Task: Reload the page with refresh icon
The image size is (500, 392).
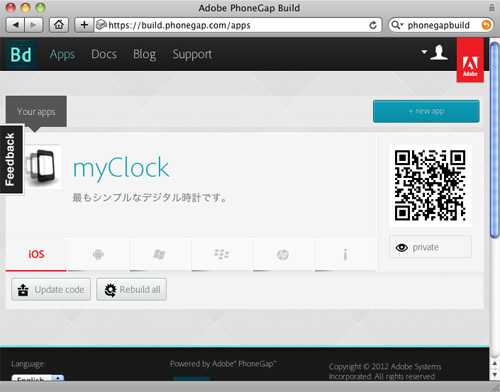Action: coord(373,25)
